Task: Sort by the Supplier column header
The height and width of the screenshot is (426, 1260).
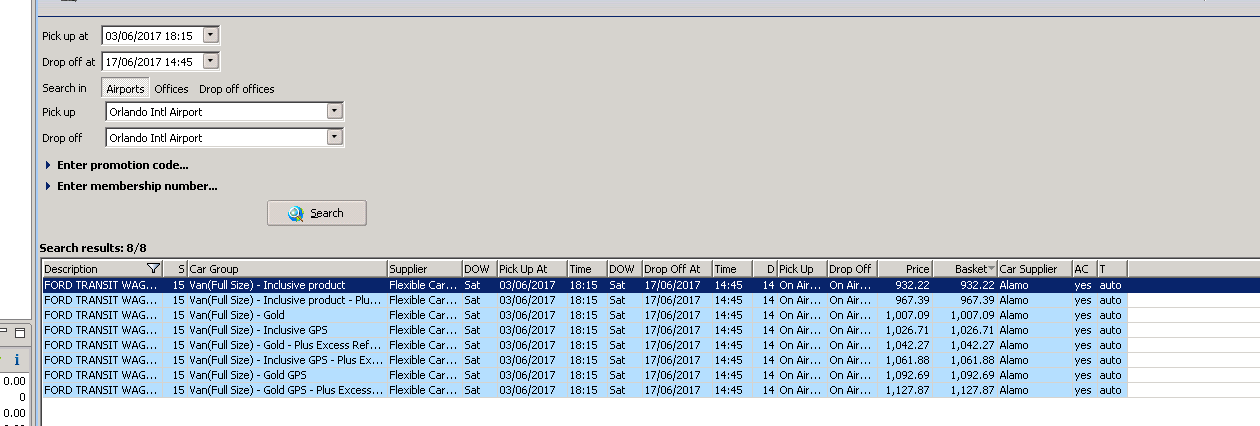Action: pyautogui.click(x=424, y=269)
